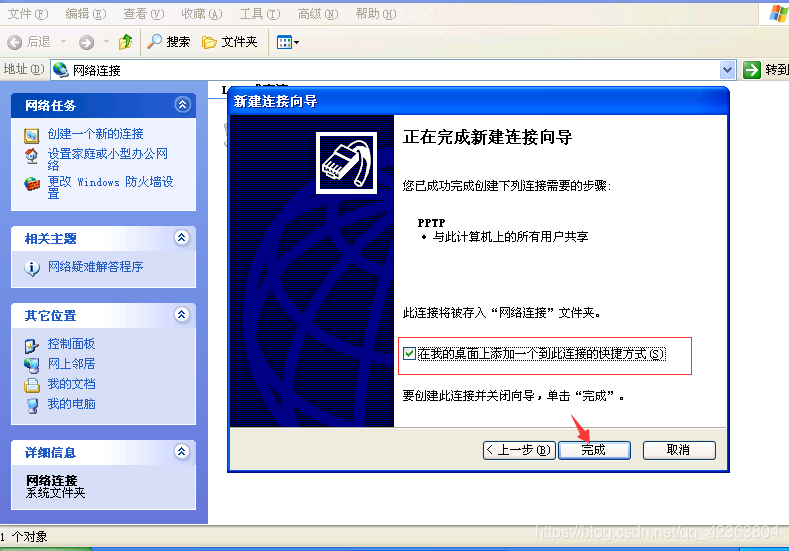Click 取消 cancel button

pyautogui.click(x=679, y=450)
